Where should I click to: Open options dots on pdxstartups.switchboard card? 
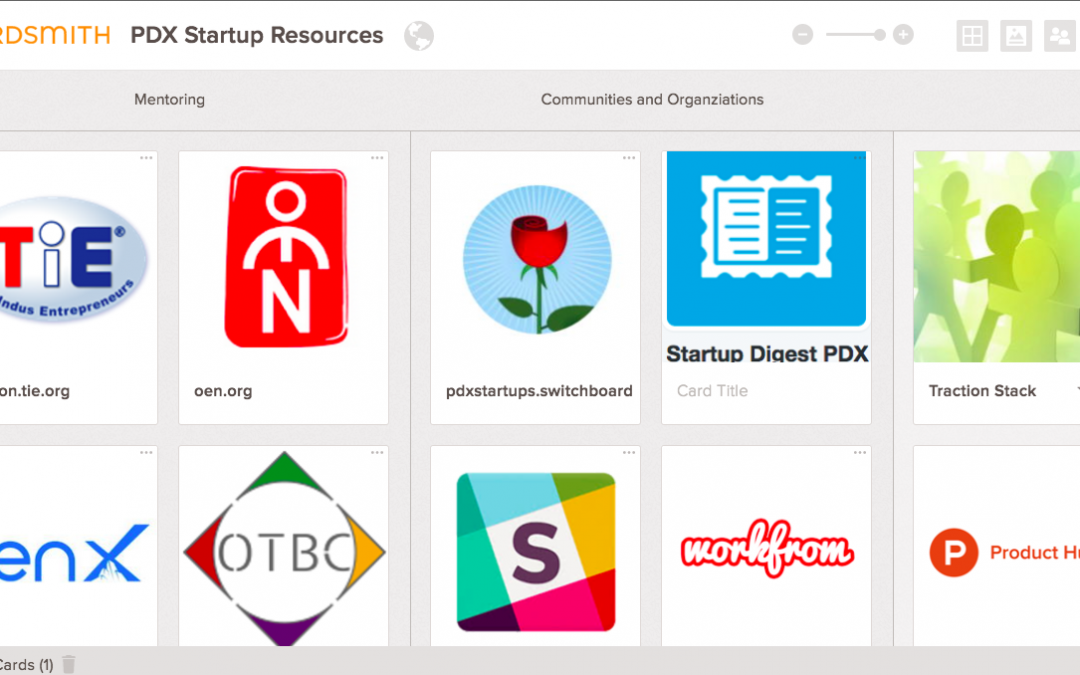(629, 158)
